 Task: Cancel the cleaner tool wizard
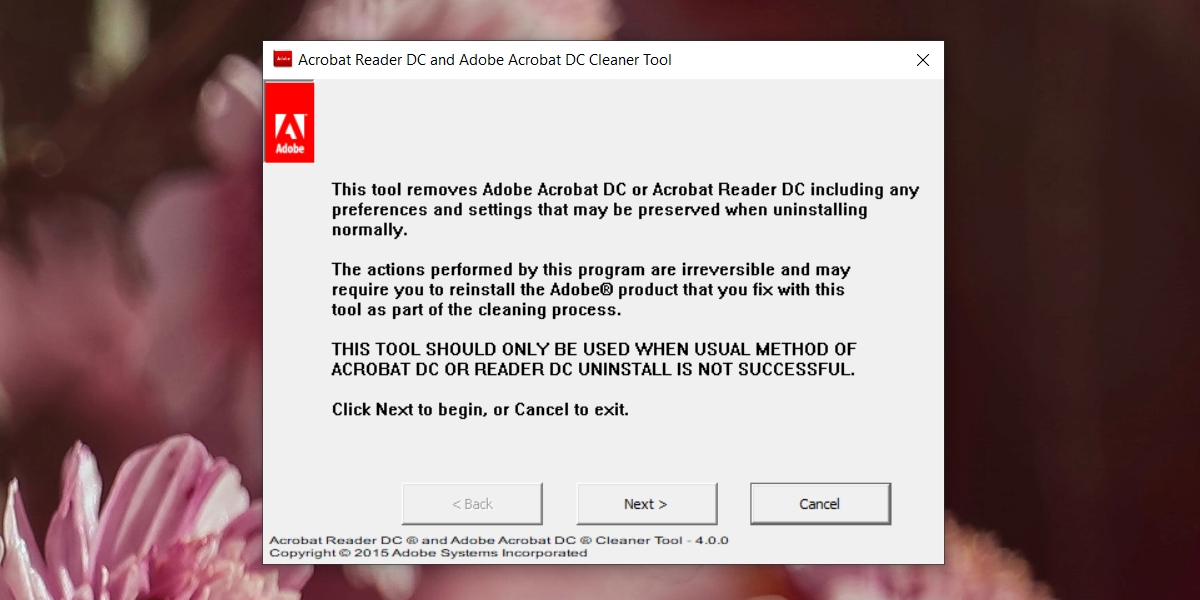(820, 504)
